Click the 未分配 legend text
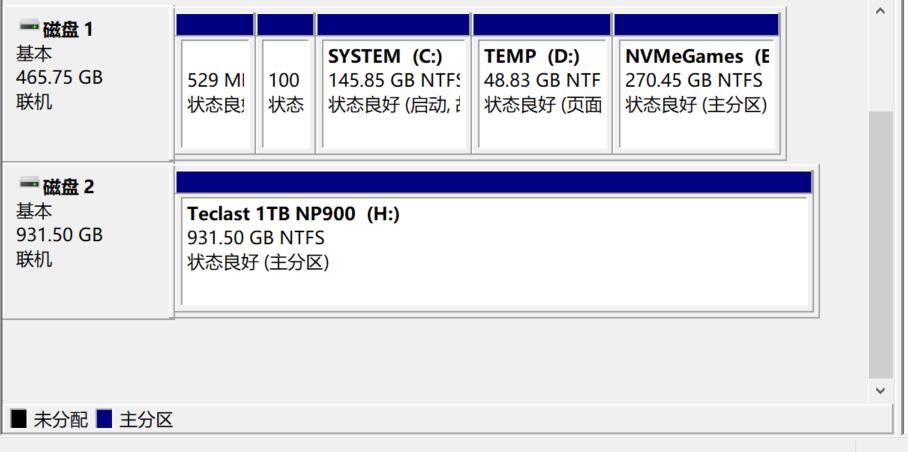Viewport: 908px width, 452px height. 61,420
